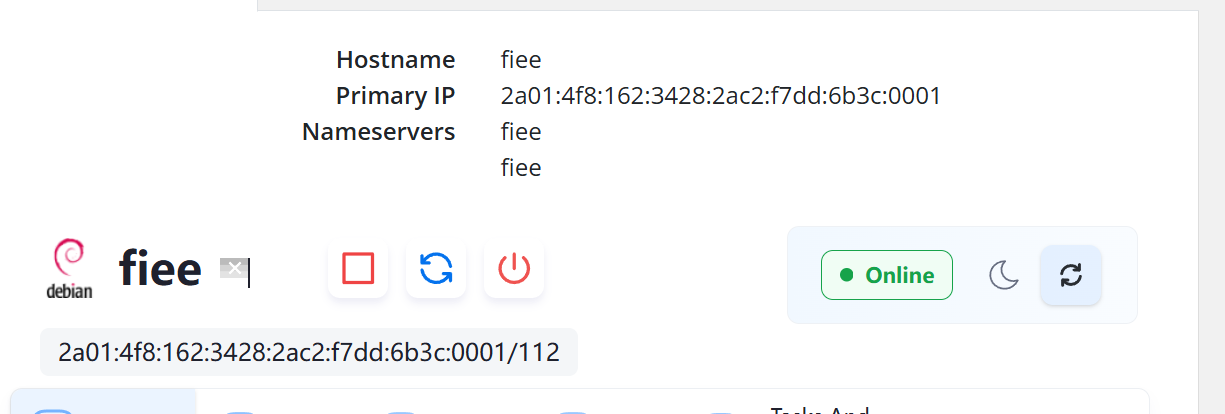Image resolution: width=1225 pixels, height=414 pixels.
Task: Click the last Nameservers entry fiee
Action: point(521,168)
